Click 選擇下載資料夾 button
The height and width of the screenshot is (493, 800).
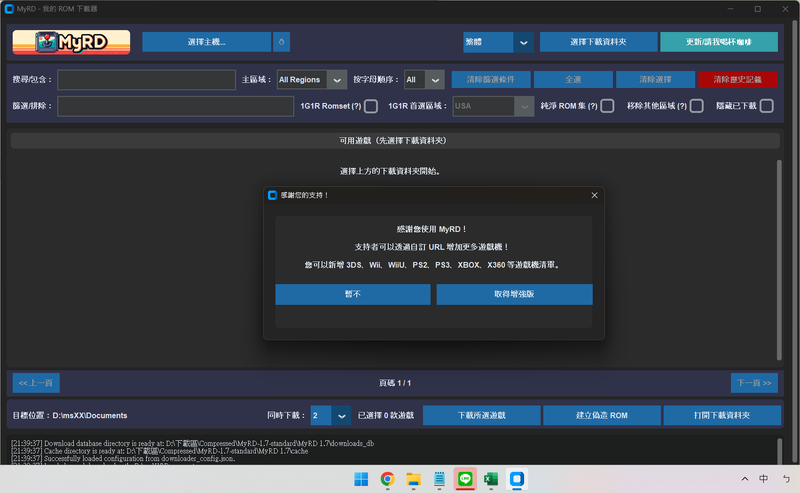coord(598,42)
